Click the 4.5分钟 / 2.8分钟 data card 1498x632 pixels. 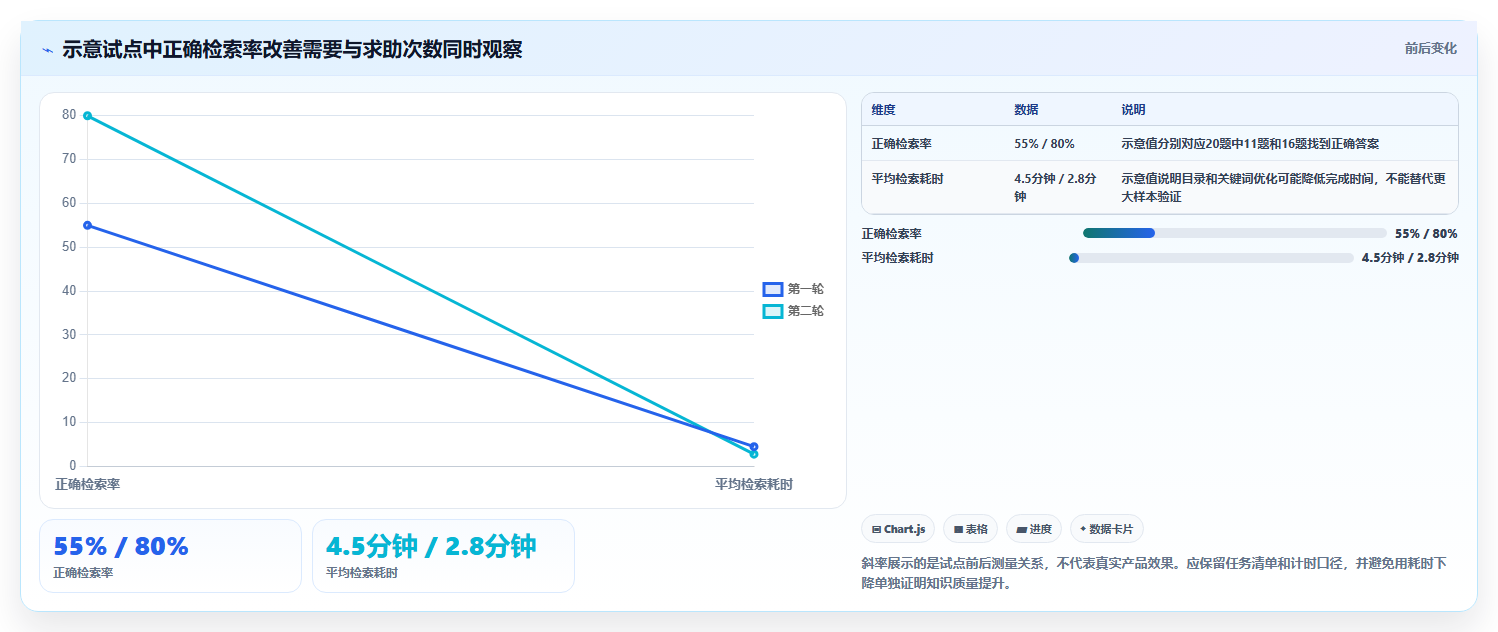443,556
